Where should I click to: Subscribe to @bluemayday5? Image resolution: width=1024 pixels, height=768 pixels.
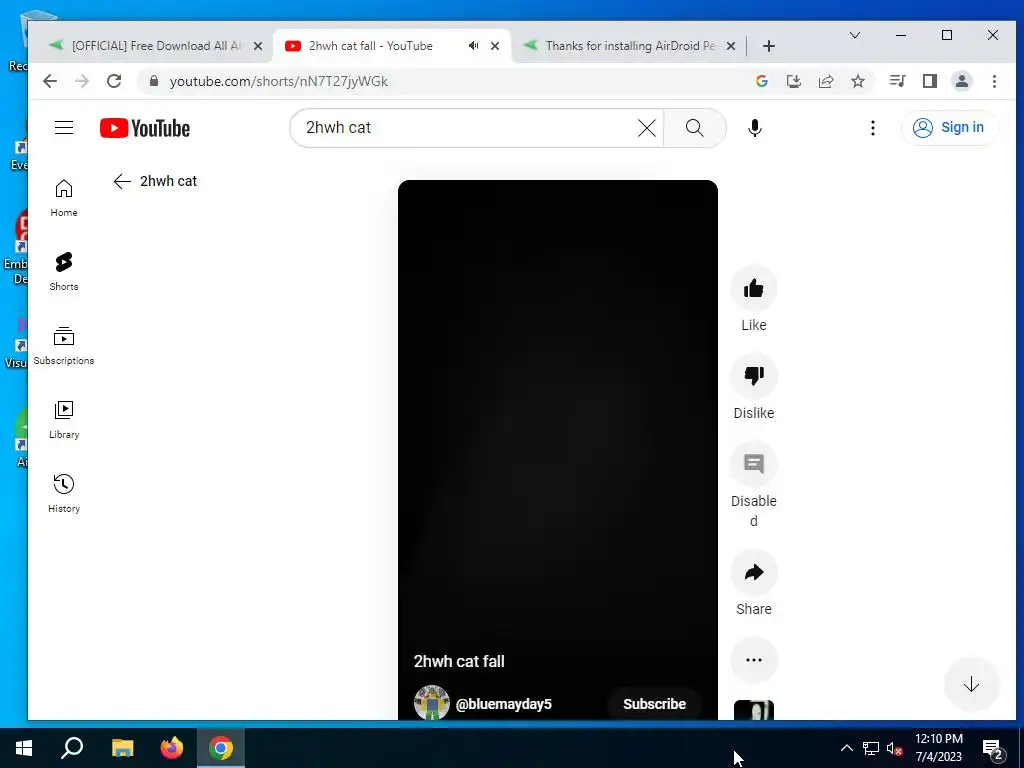pyautogui.click(x=654, y=704)
